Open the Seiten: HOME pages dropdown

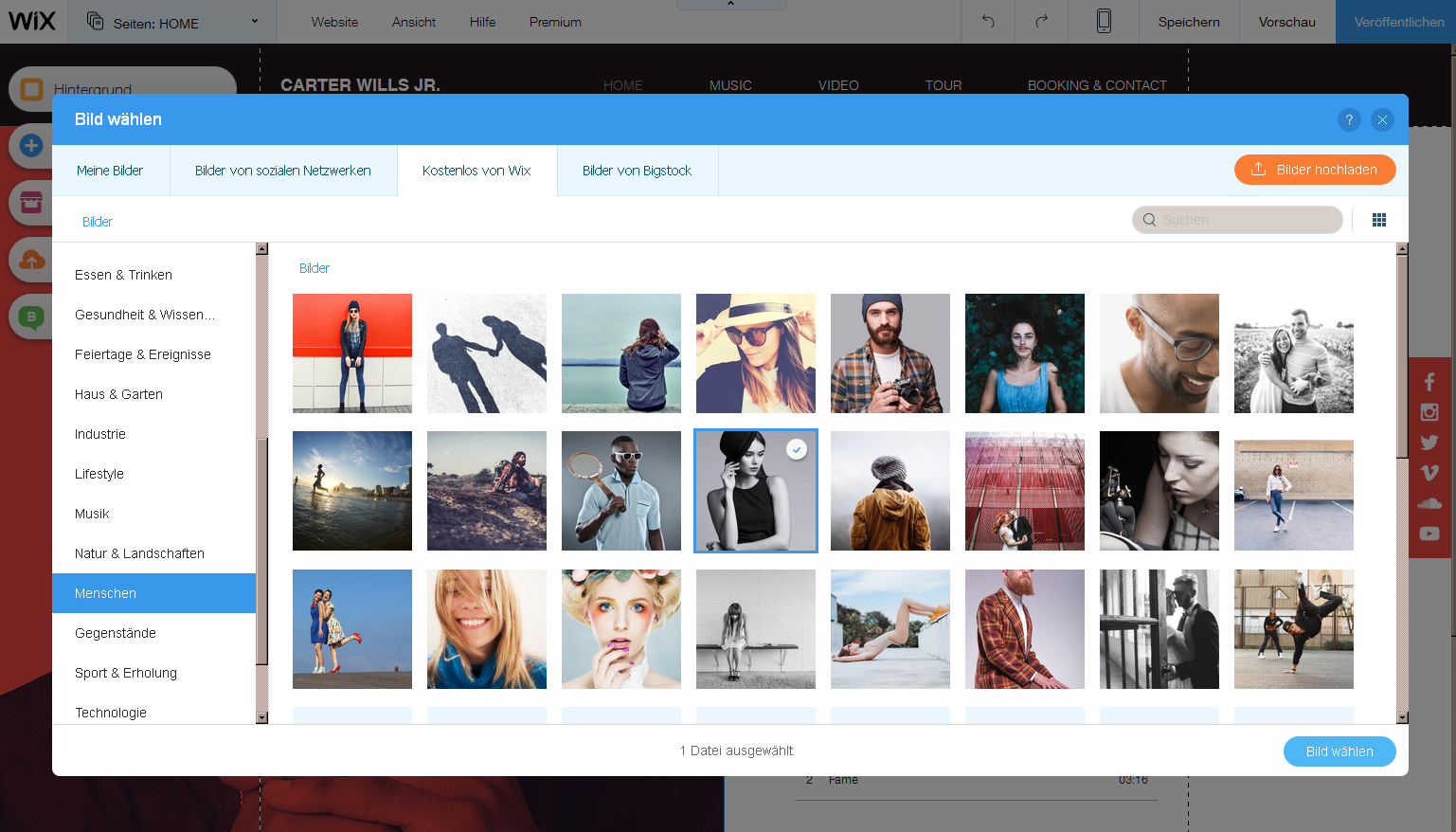[x=172, y=22]
